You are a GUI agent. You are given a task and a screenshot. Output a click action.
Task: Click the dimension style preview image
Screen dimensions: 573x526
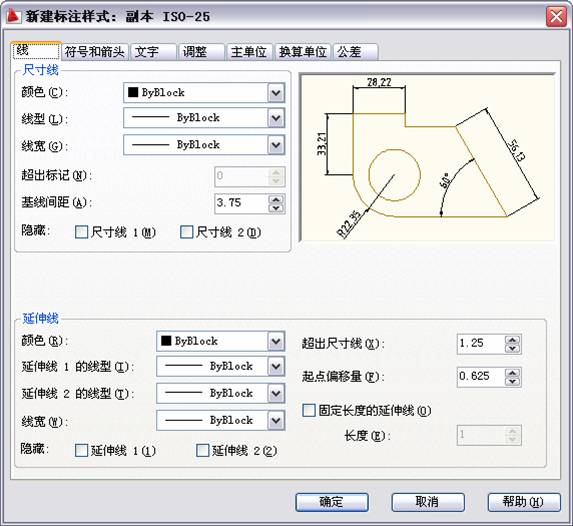427,158
